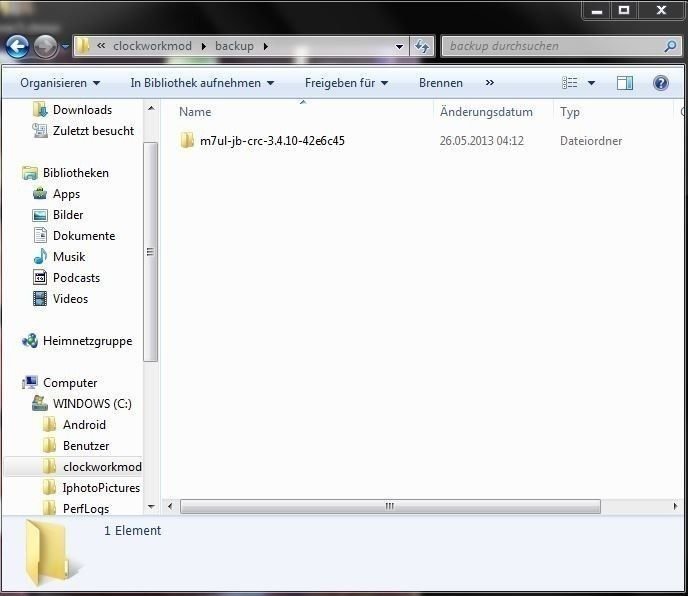This screenshot has width=688, height=596.
Task: Click the Musik note icon
Action: [40, 256]
